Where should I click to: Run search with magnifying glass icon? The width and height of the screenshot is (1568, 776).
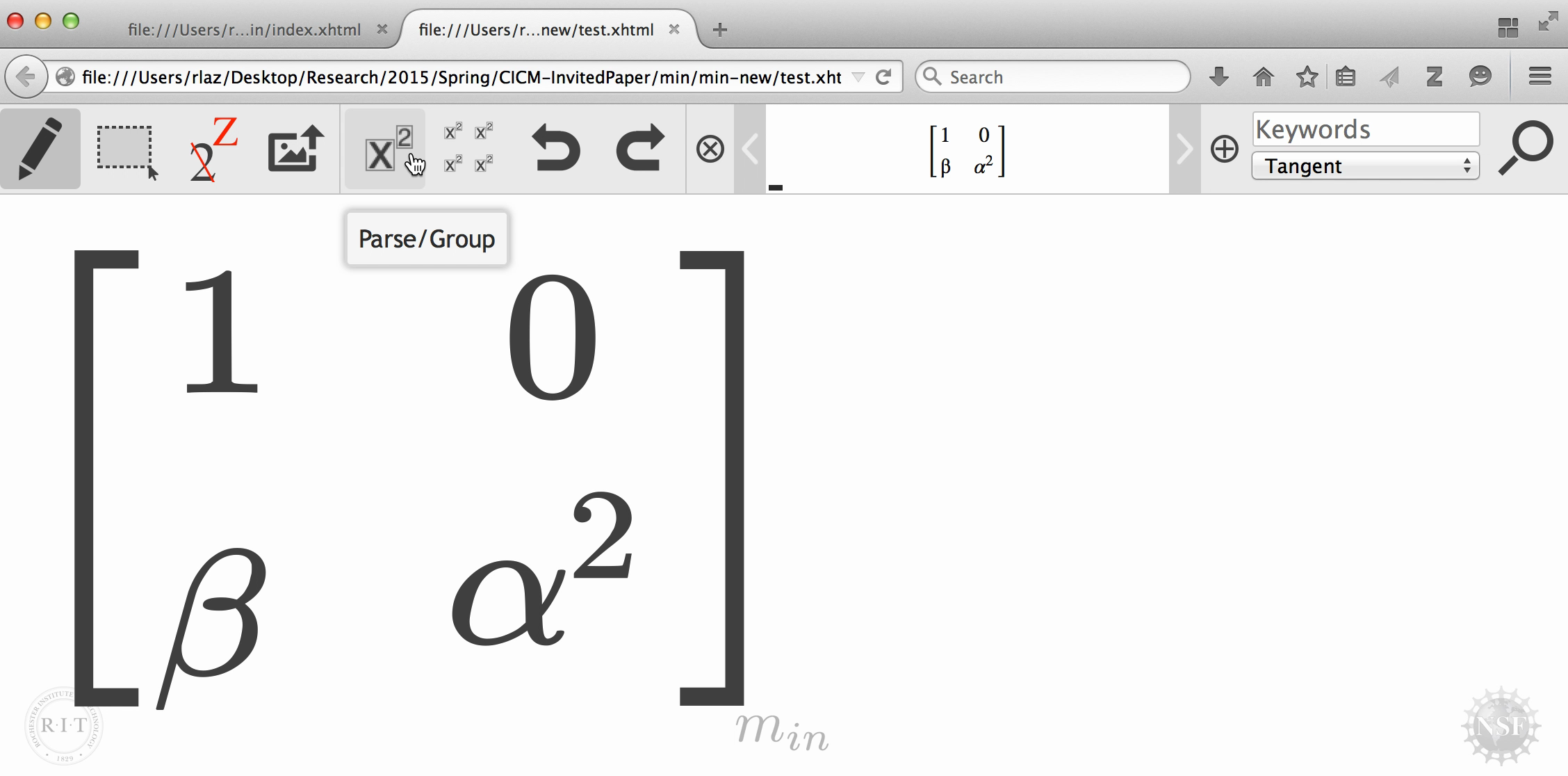coord(1525,148)
